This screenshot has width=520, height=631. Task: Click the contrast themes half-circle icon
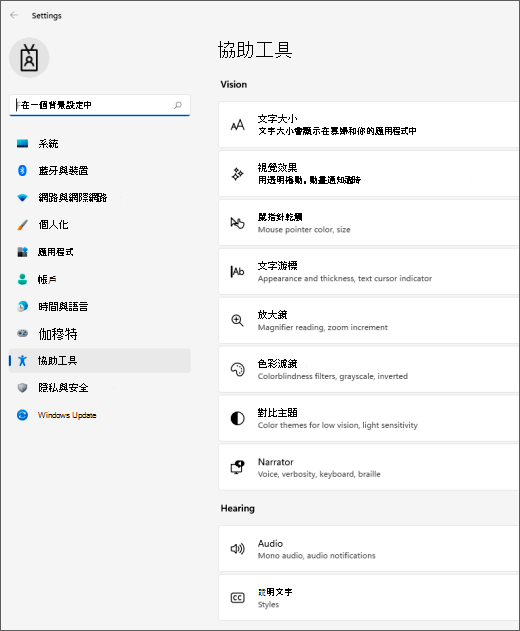pos(237,418)
